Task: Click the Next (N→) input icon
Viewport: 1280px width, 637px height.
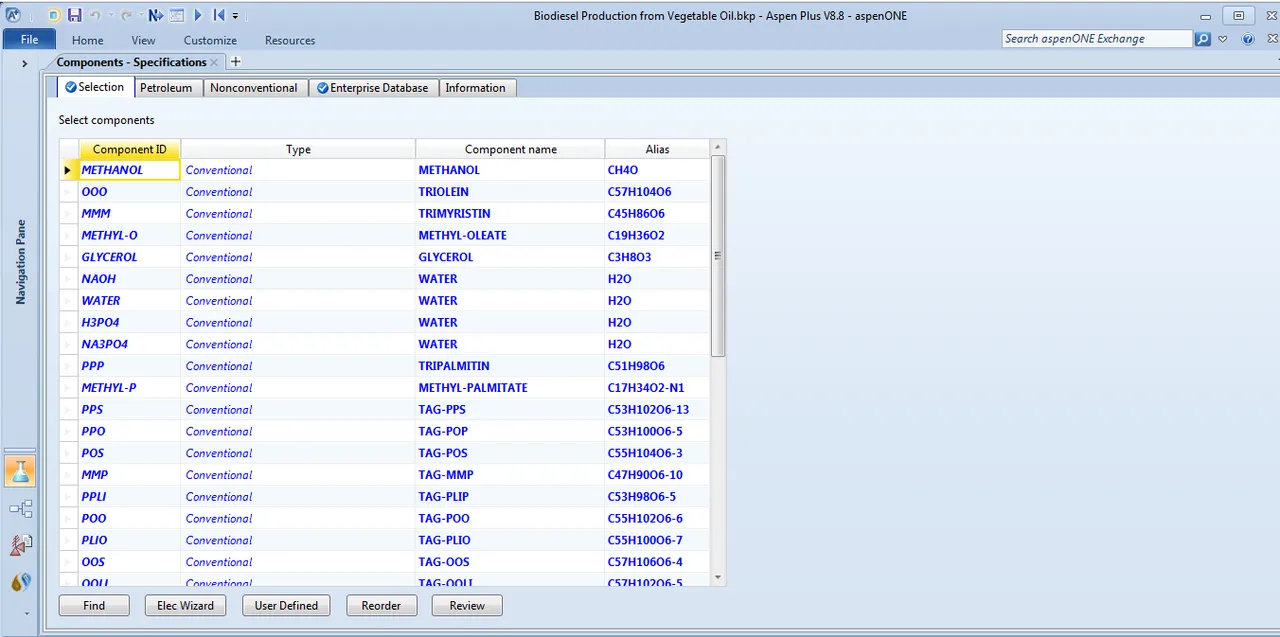Action: pyautogui.click(x=155, y=16)
